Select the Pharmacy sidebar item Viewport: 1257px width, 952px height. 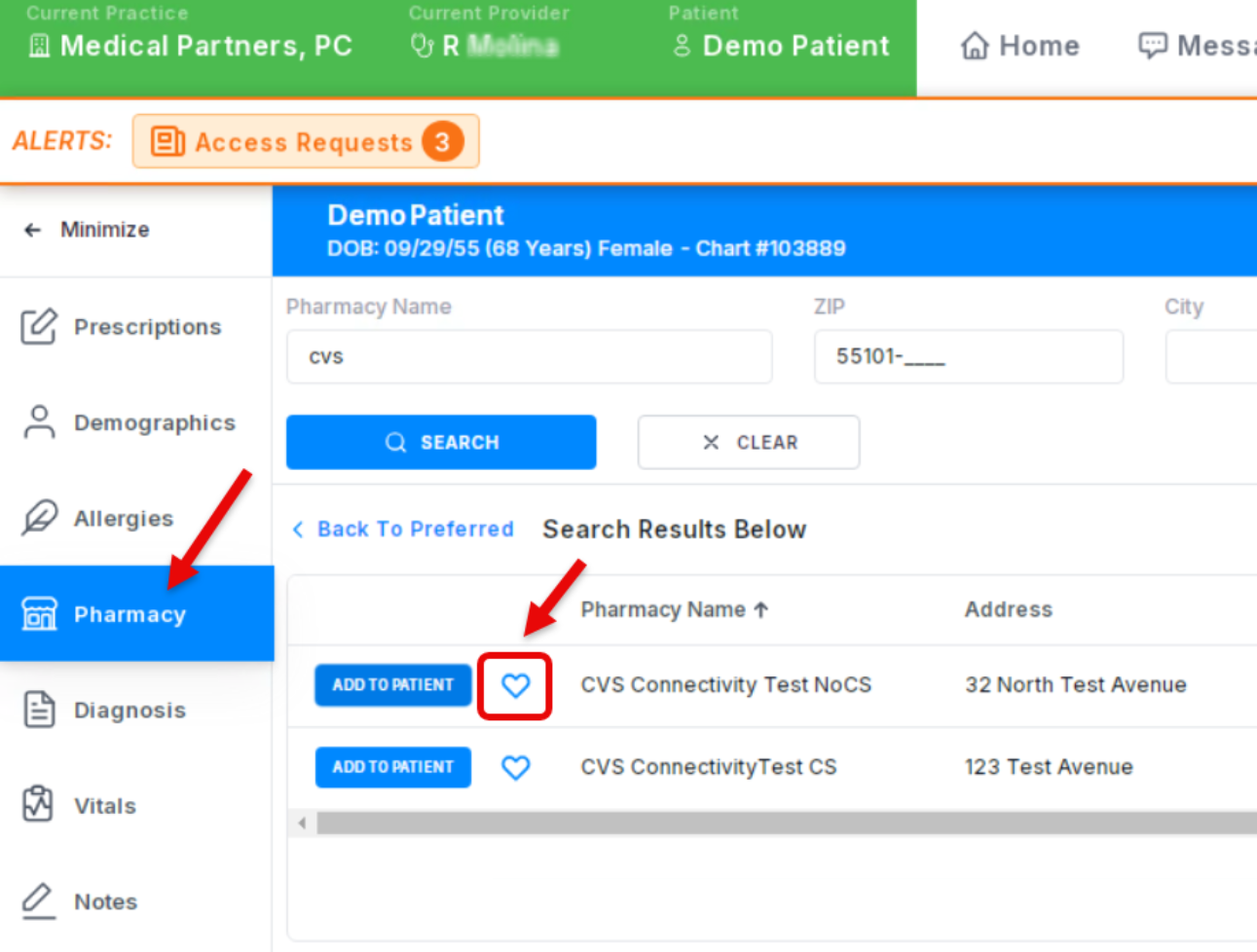coord(136,613)
